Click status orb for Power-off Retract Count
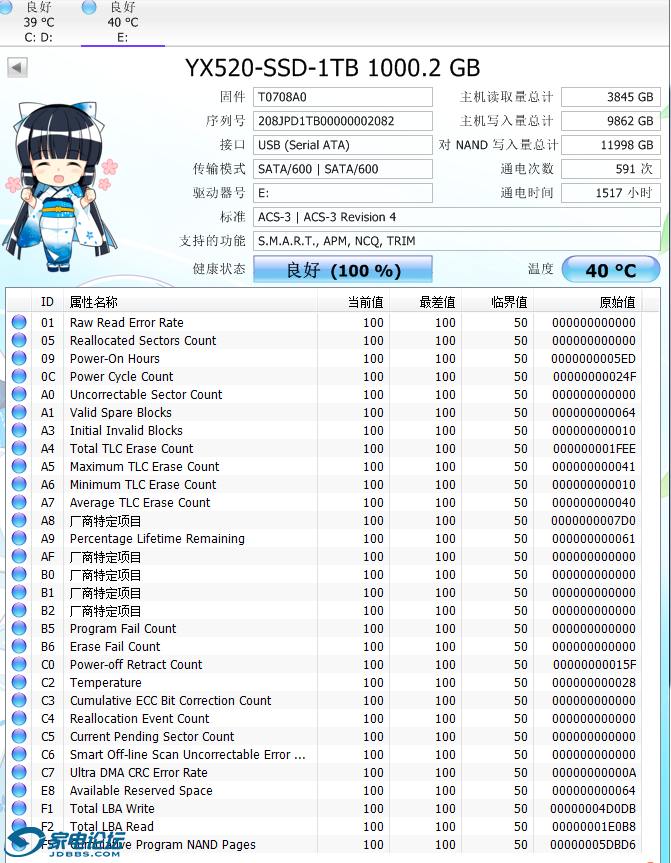Viewport: 671px width, 863px height. (x=19, y=664)
